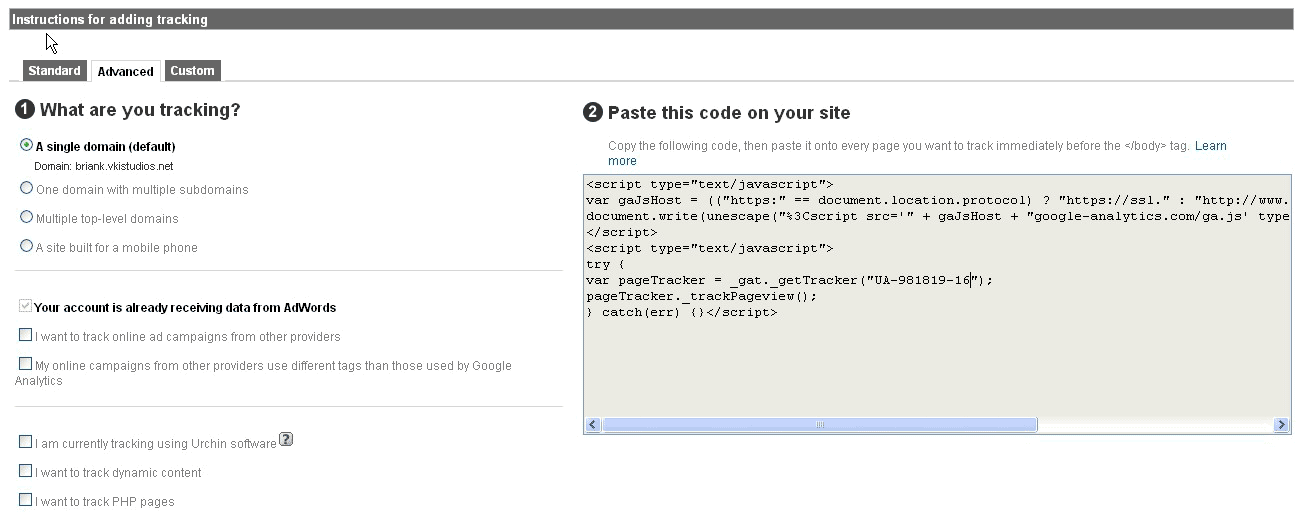Tick I want to track PHP pages
The width and height of the screenshot is (1302, 519).
tap(25, 500)
